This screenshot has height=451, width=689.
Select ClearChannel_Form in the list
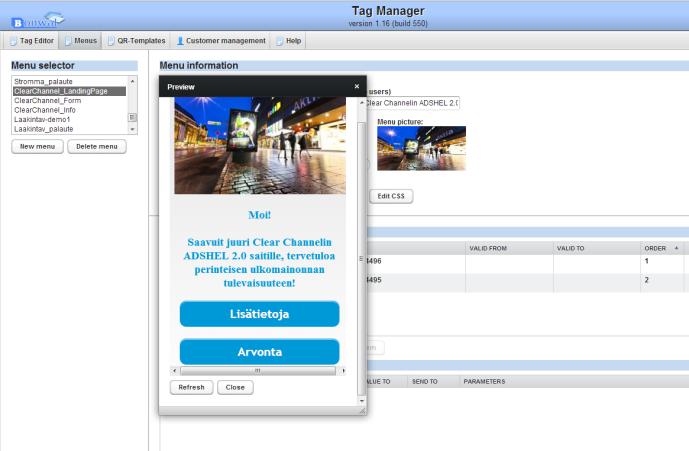tap(69, 101)
